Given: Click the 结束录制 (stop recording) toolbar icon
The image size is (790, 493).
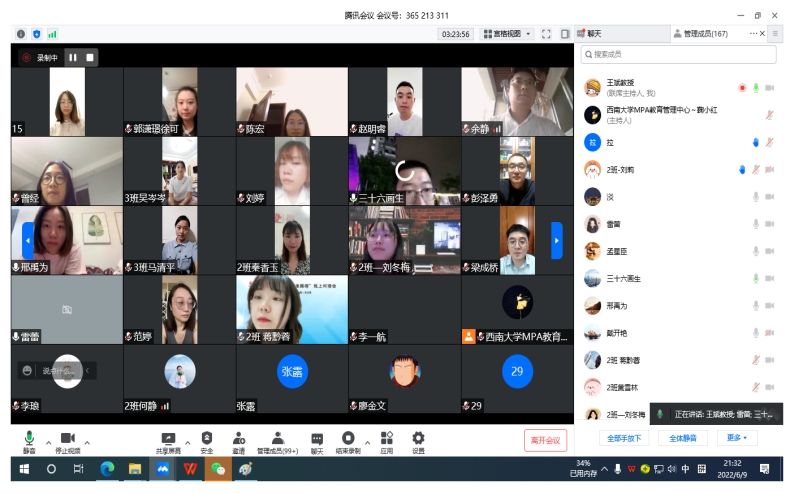Looking at the screenshot, I should [x=348, y=438].
